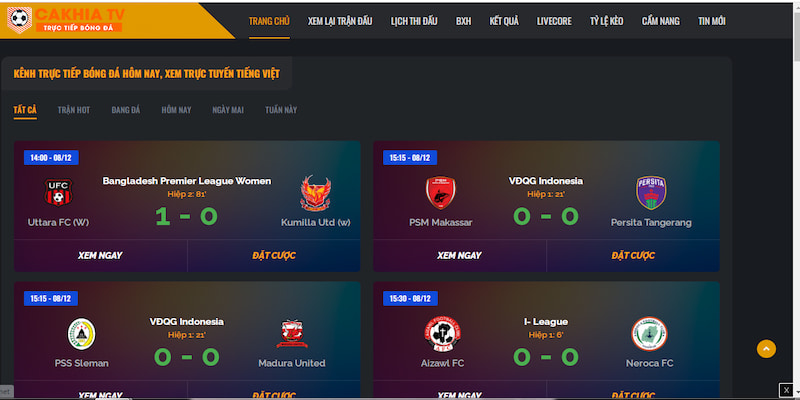Go to the Tỷ Lệ Kèo page
800x400 pixels.
click(607, 21)
